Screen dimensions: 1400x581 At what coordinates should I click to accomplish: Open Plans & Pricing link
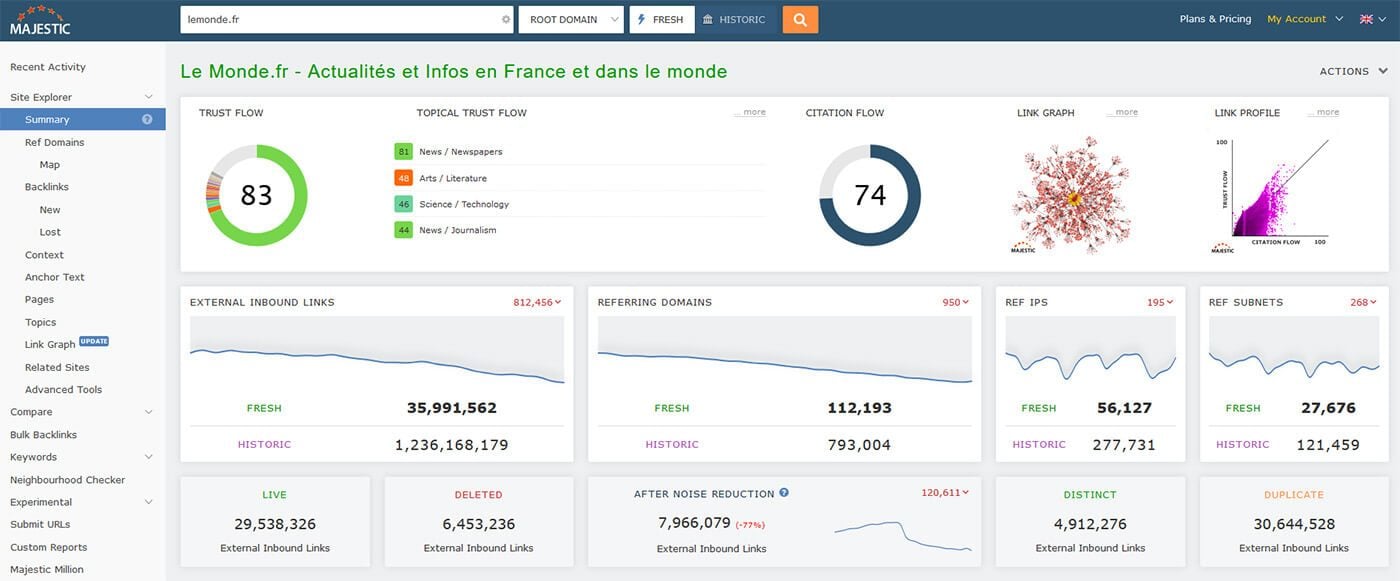click(x=1215, y=19)
